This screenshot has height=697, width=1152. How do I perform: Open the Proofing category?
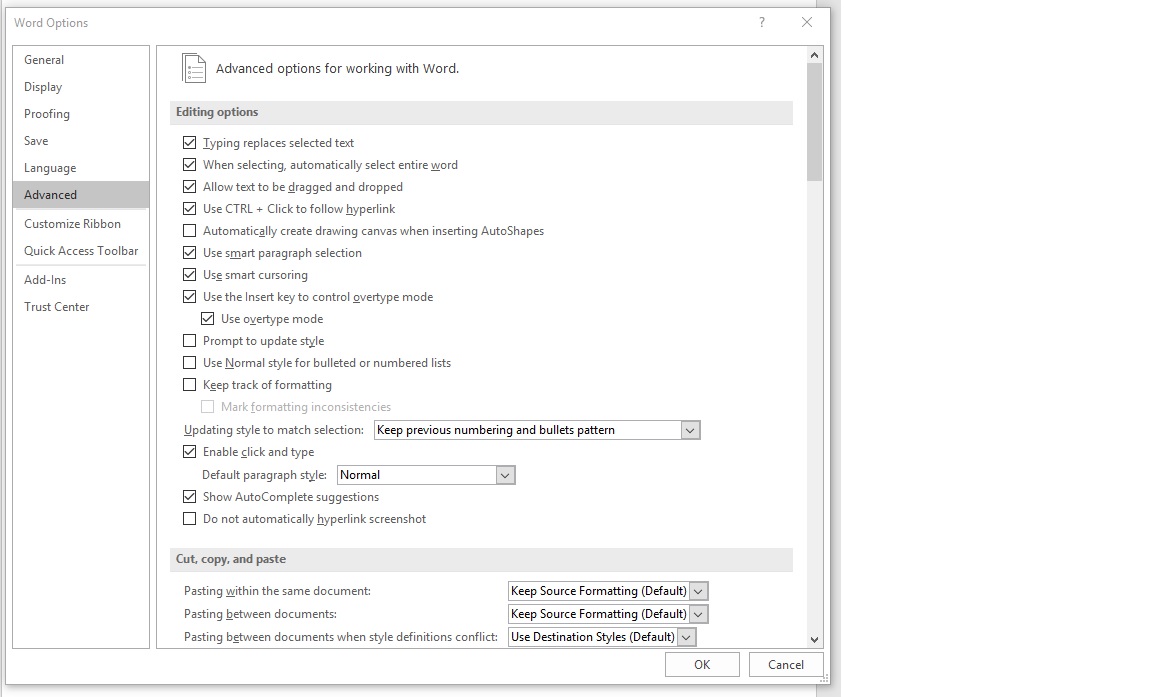pos(81,114)
